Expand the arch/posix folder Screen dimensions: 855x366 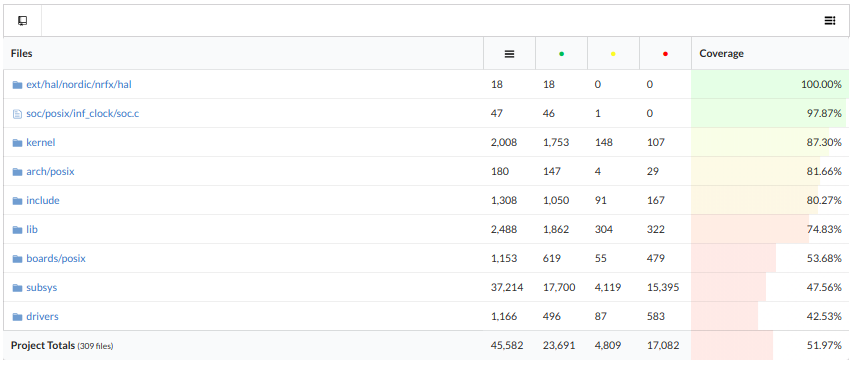(x=50, y=172)
